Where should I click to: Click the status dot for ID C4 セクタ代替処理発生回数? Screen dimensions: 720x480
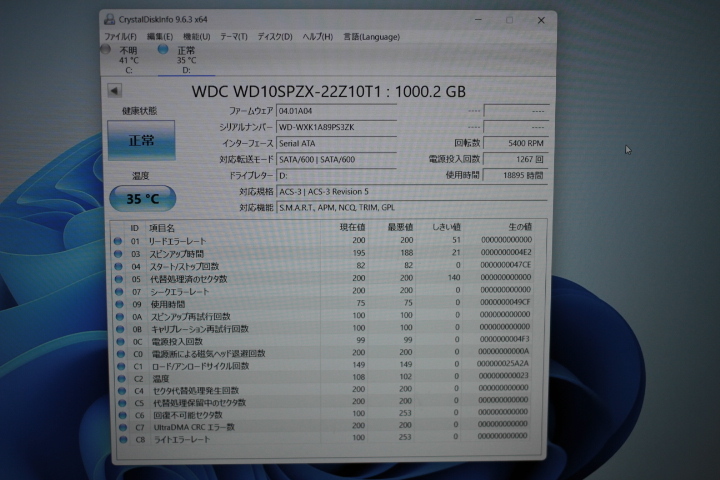122,390
